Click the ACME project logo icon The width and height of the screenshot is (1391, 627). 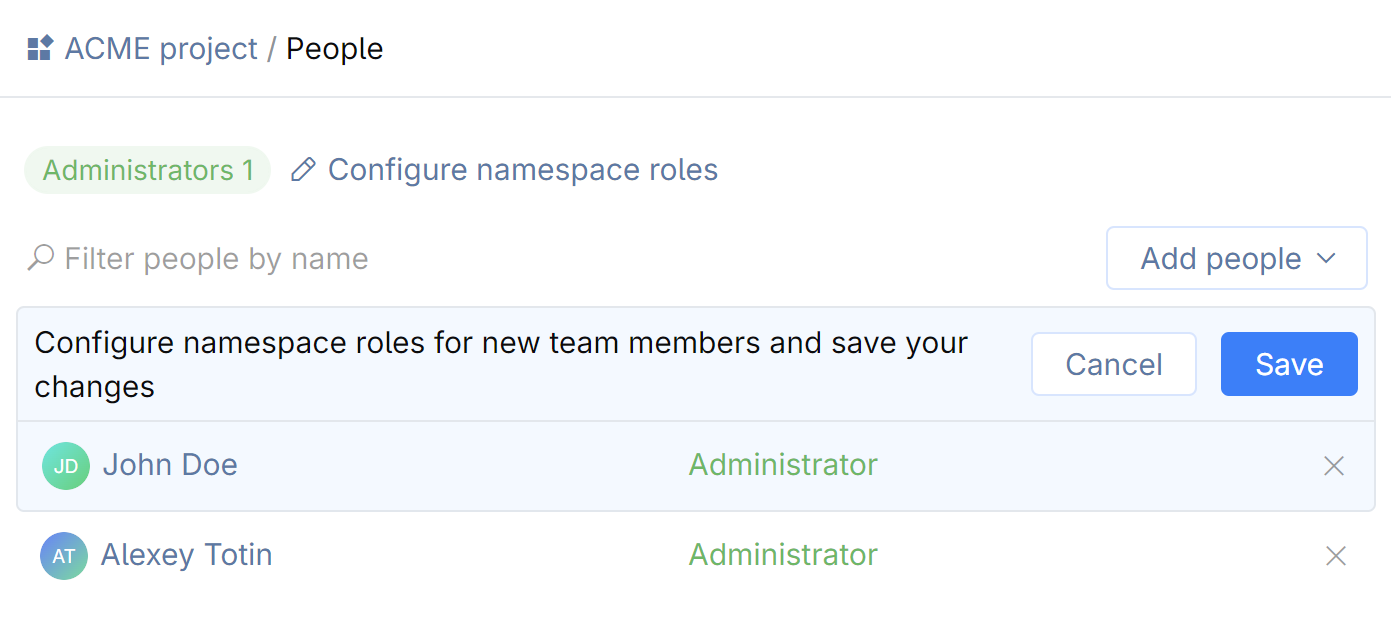39,47
